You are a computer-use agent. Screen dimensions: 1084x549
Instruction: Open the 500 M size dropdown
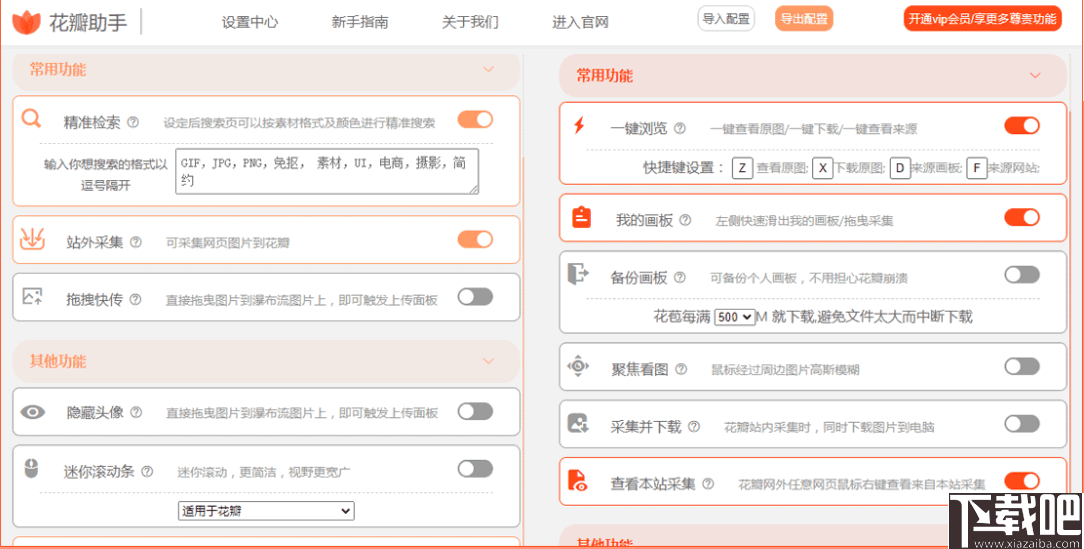pyautogui.click(x=734, y=317)
